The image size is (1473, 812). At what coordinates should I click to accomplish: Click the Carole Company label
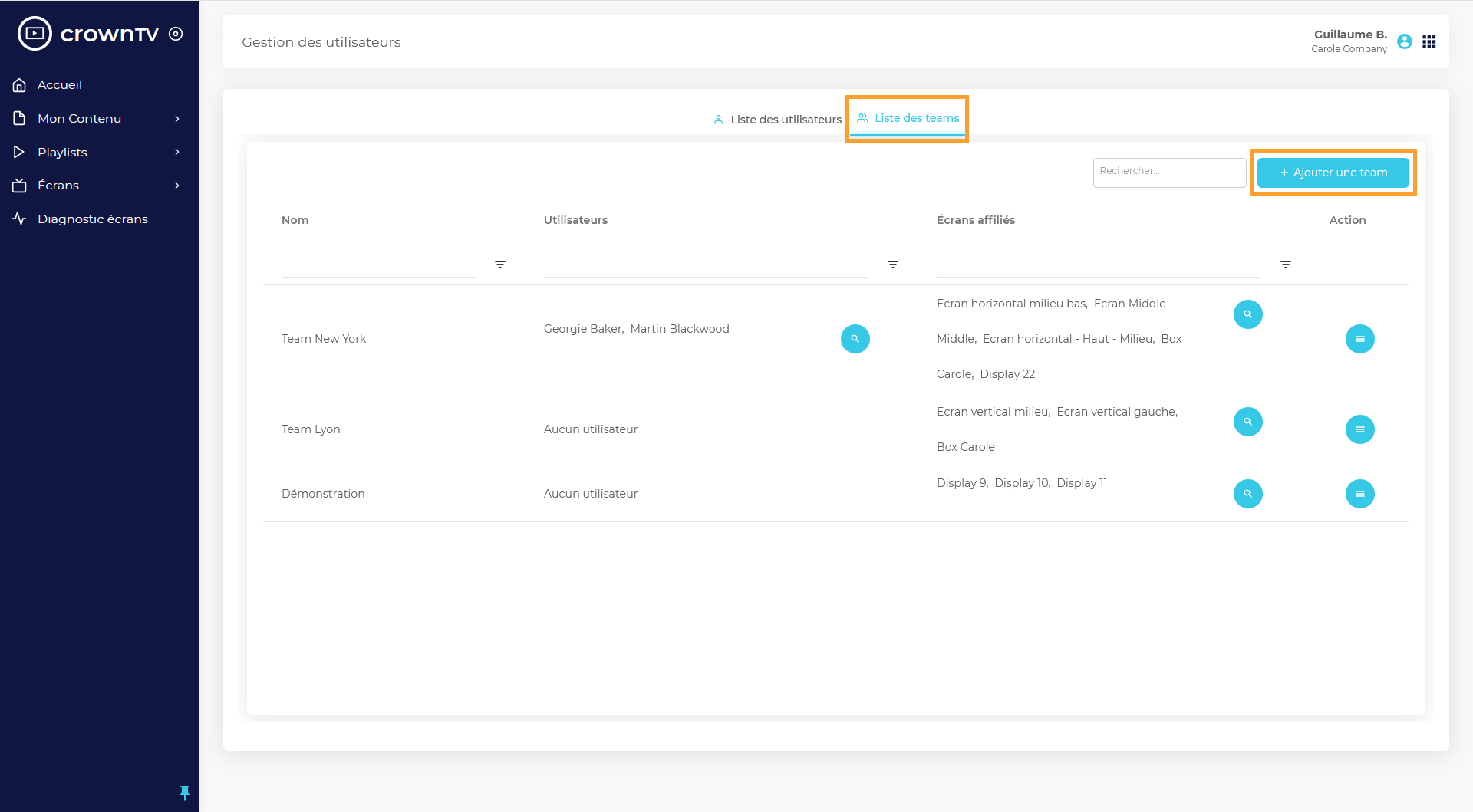(x=1349, y=49)
